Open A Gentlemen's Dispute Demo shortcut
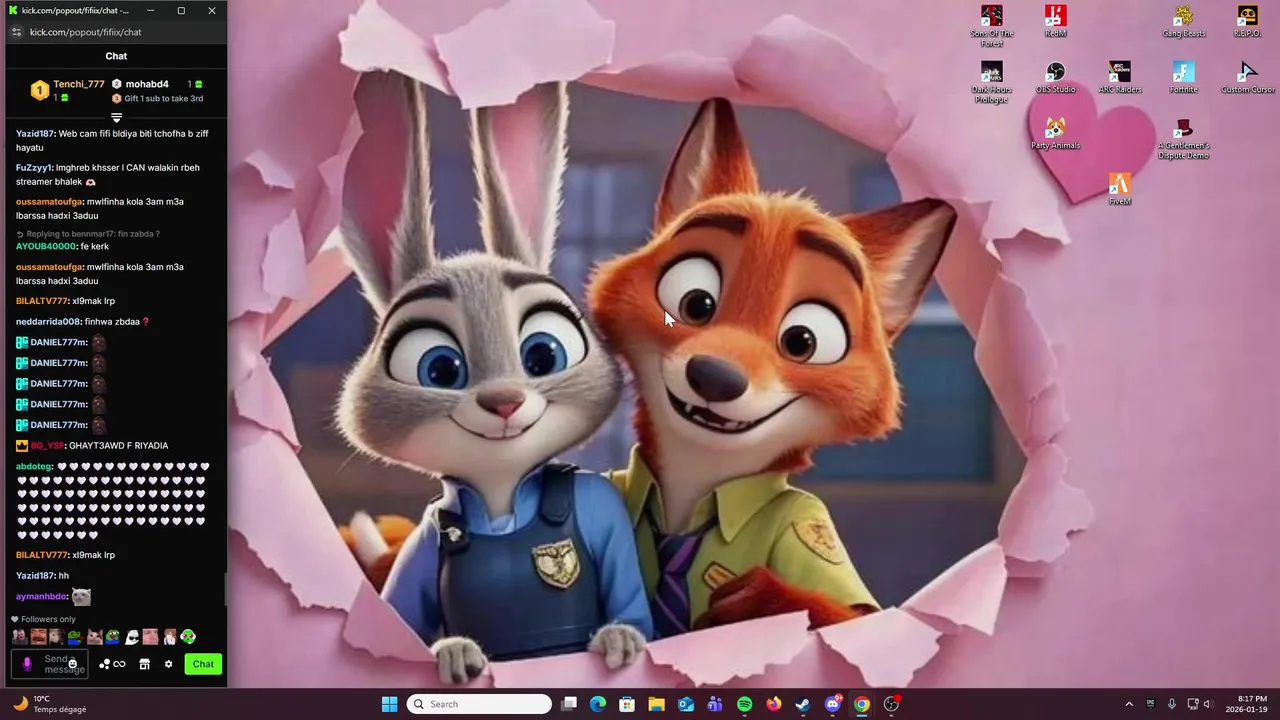This screenshot has height=720, width=1280. click(x=1184, y=138)
